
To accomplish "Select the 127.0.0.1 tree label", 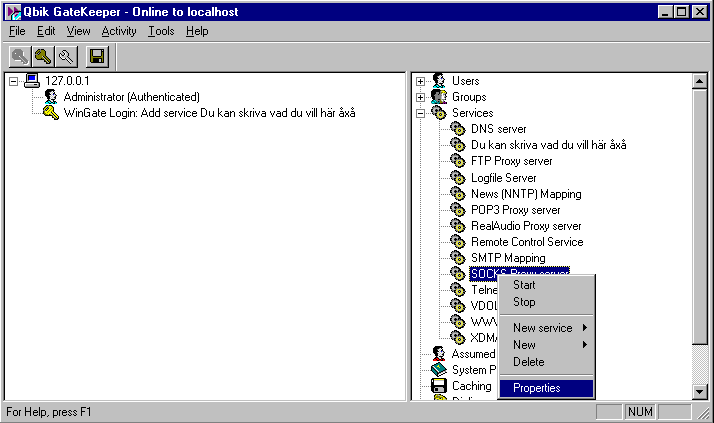I will tap(67, 81).
